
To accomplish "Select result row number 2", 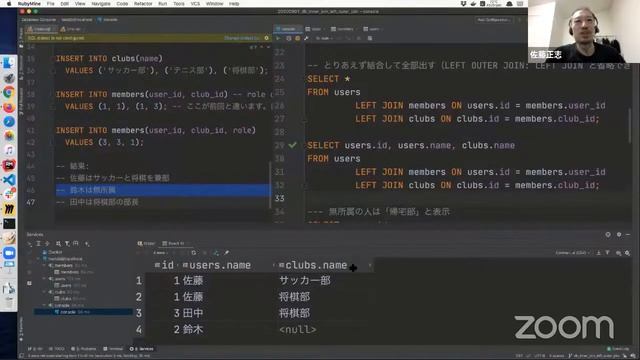I will tap(139, 297).
